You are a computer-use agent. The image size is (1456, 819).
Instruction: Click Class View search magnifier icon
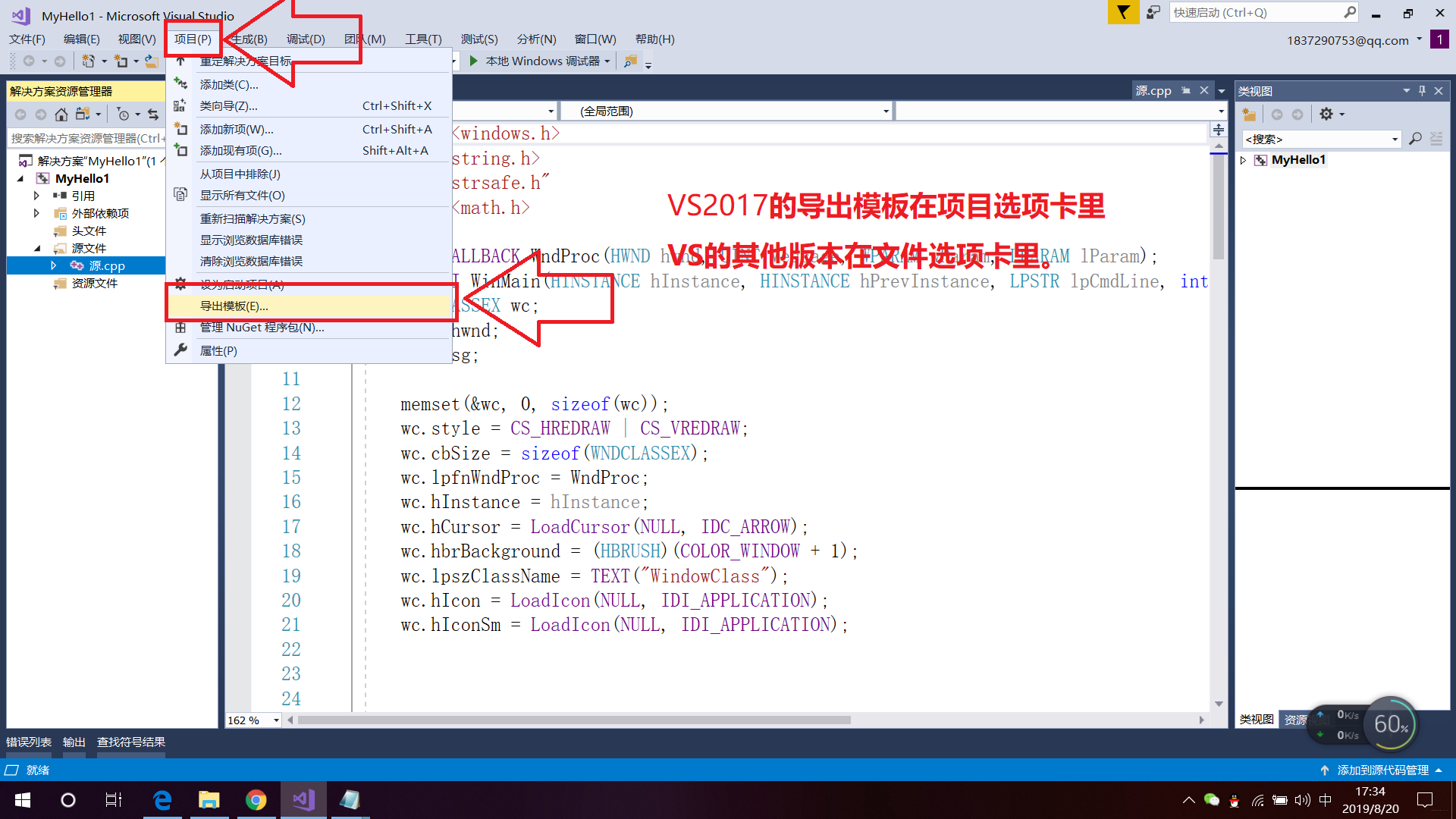[x=1415, y=139]
